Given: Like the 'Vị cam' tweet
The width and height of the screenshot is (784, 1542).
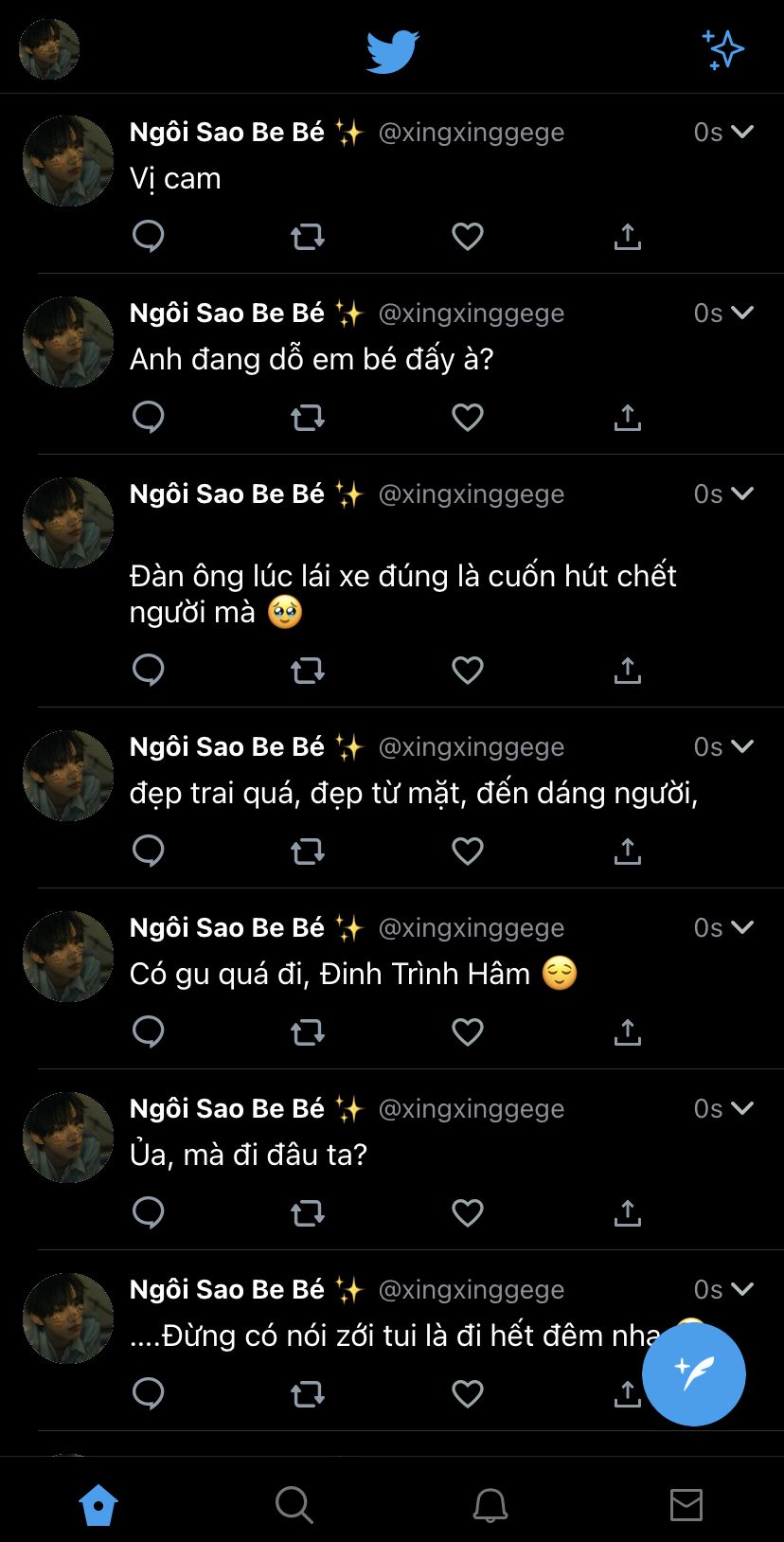Looking at the screenshot, I should click(x=467, y=236).
